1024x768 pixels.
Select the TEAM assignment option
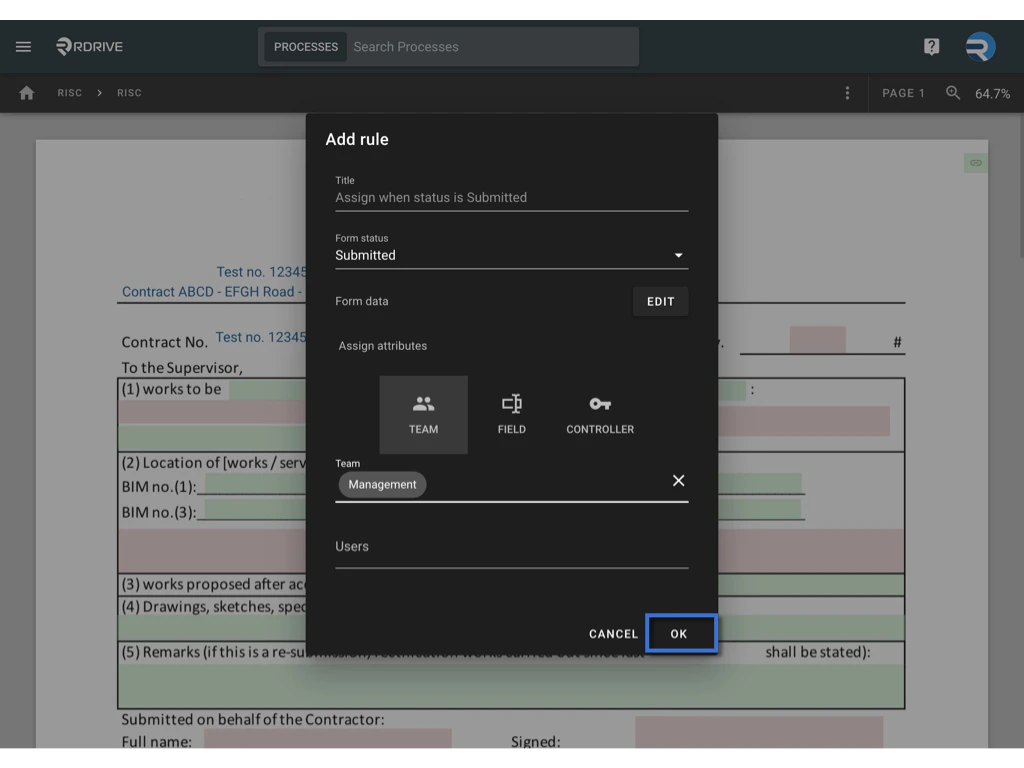coord(423,413)
